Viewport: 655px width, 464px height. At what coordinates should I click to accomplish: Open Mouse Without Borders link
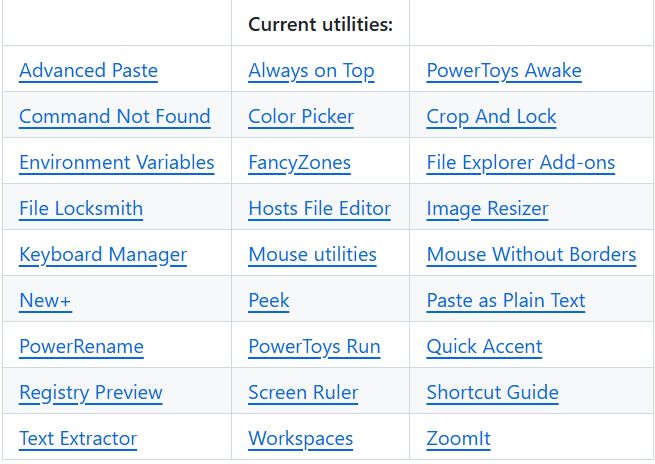point(531,255)
